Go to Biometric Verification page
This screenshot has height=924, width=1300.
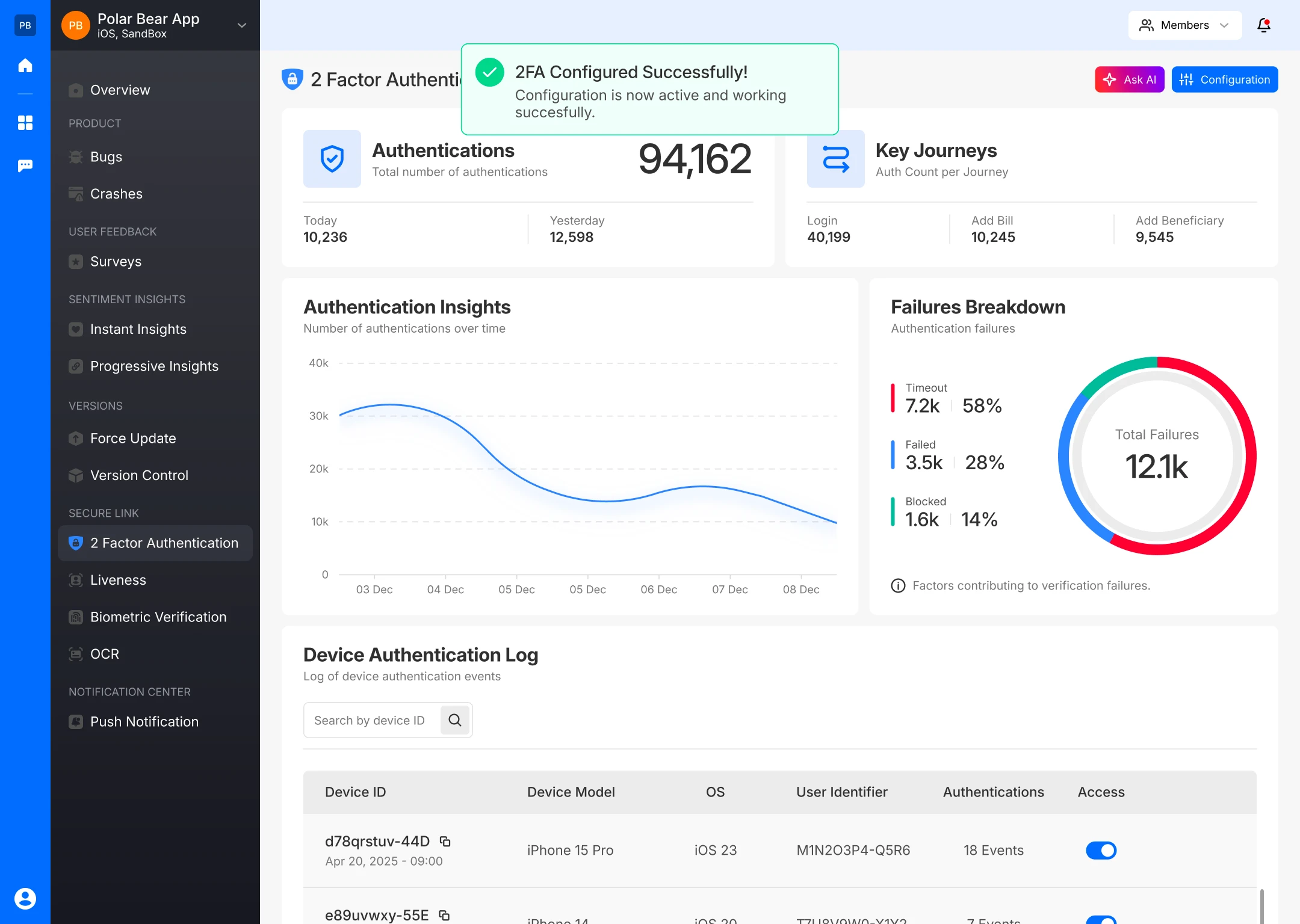[x=158, y=617]
